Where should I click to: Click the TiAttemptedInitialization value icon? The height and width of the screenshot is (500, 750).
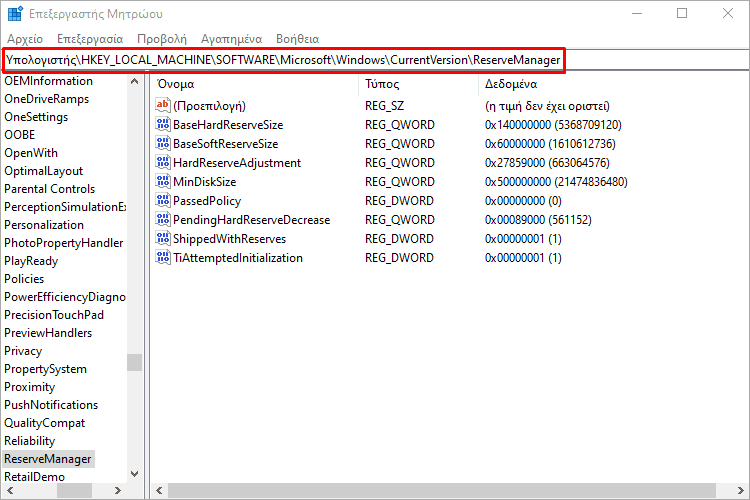pos(163,257)
